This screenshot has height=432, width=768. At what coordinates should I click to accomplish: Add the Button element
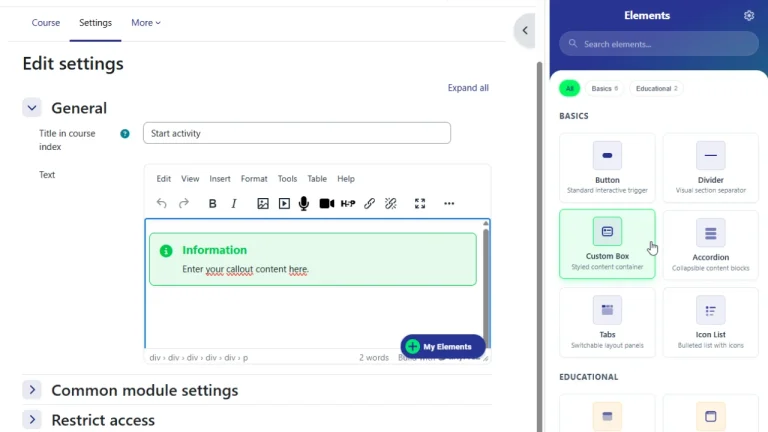pyautogui.click(x=607, y=168)
